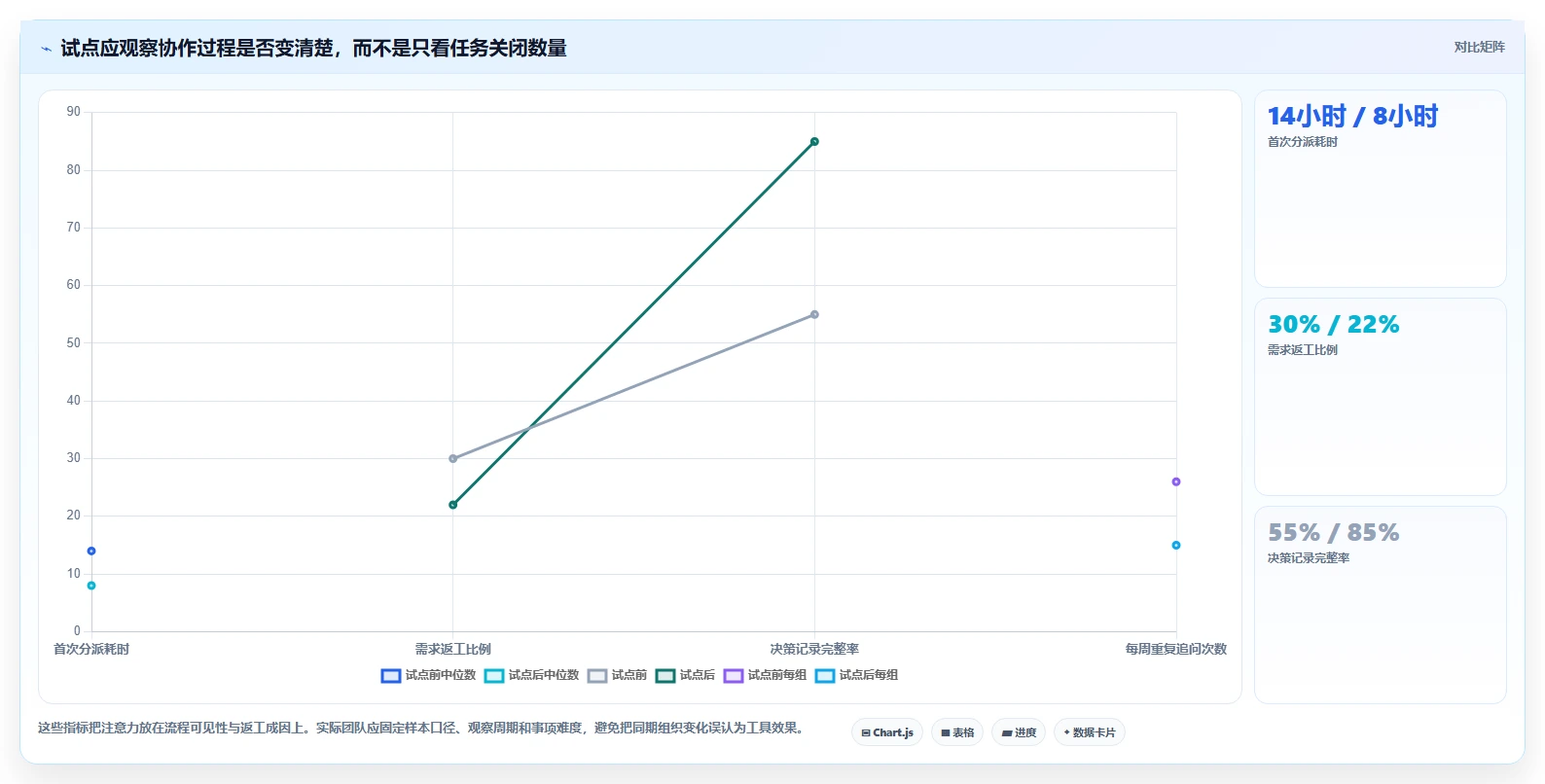
Task: Select the gray point at 30 on 需求返工比例
Action: (452, 458)
